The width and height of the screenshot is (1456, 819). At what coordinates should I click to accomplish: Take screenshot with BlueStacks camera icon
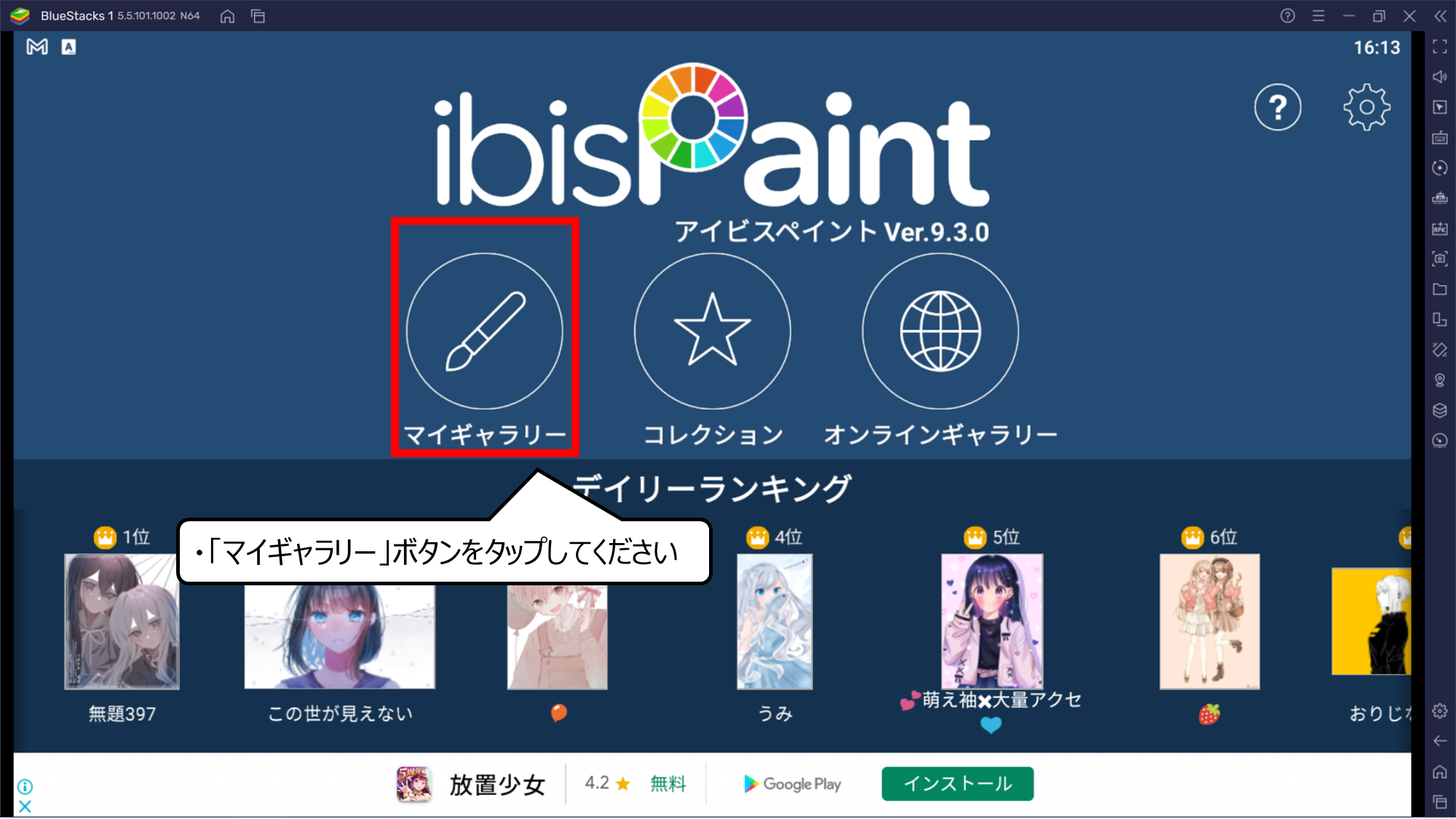[x=1439, y=258]
